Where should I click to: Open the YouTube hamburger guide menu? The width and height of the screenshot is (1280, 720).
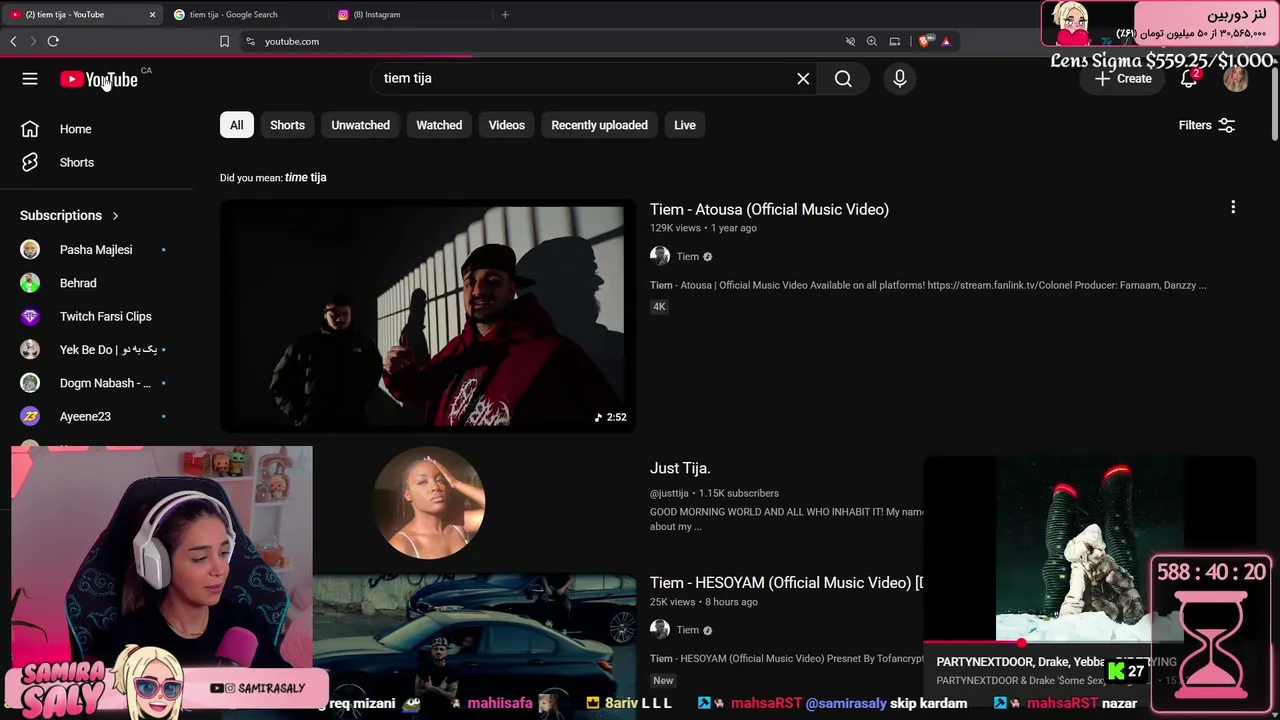pos(30,79)
